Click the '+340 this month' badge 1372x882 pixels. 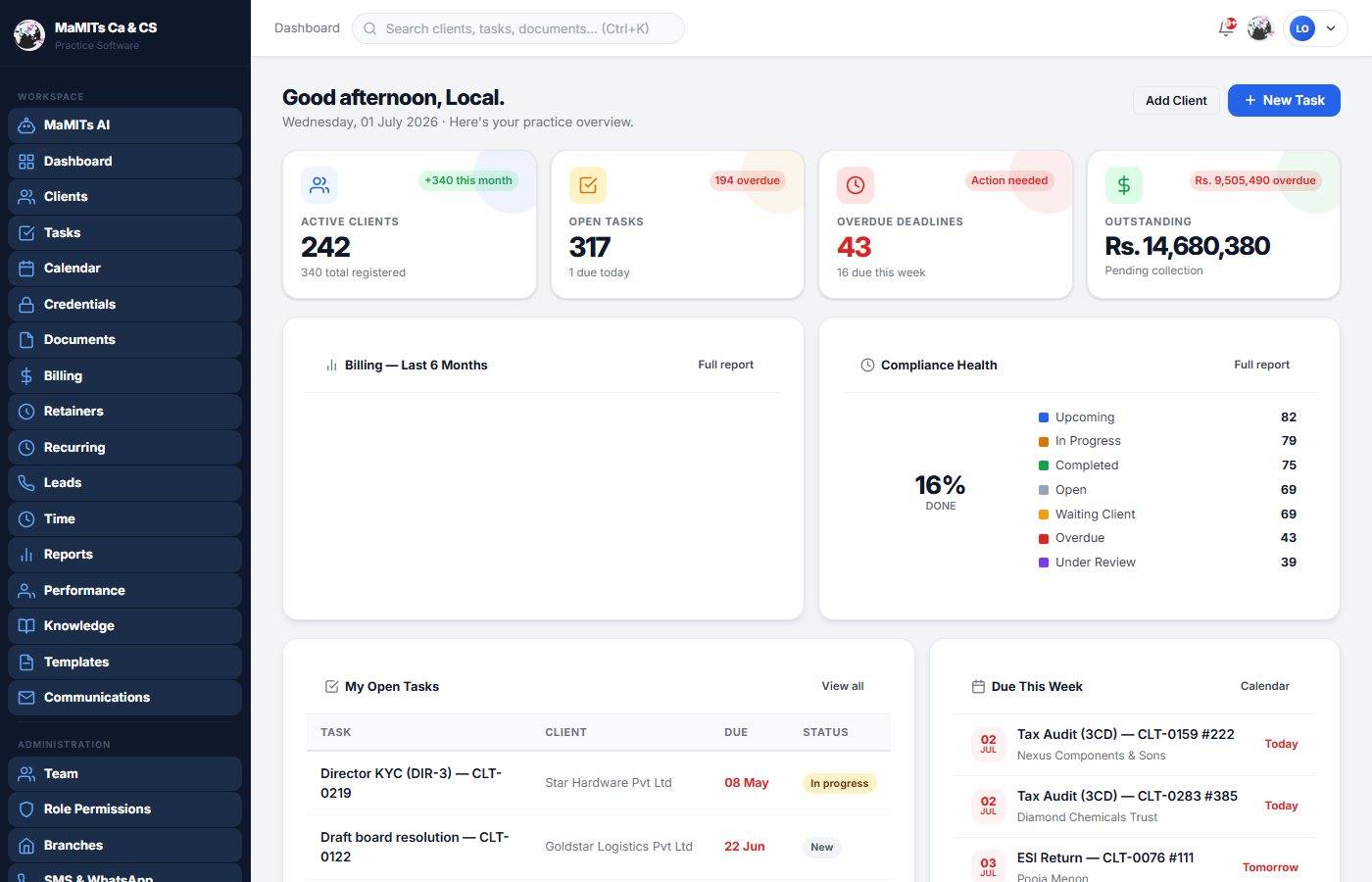pos(468,180)
